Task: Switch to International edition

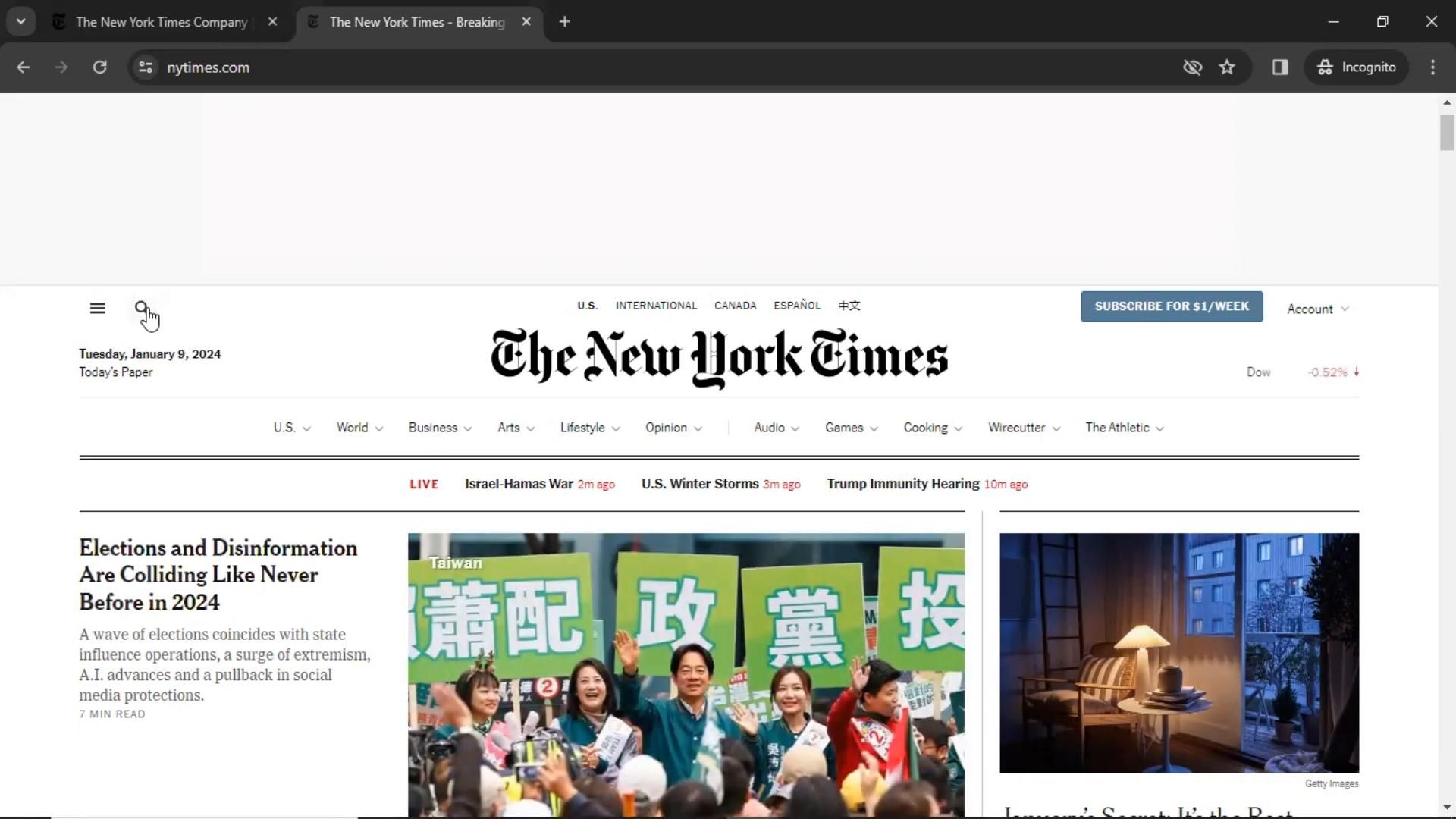Action: 656,306
